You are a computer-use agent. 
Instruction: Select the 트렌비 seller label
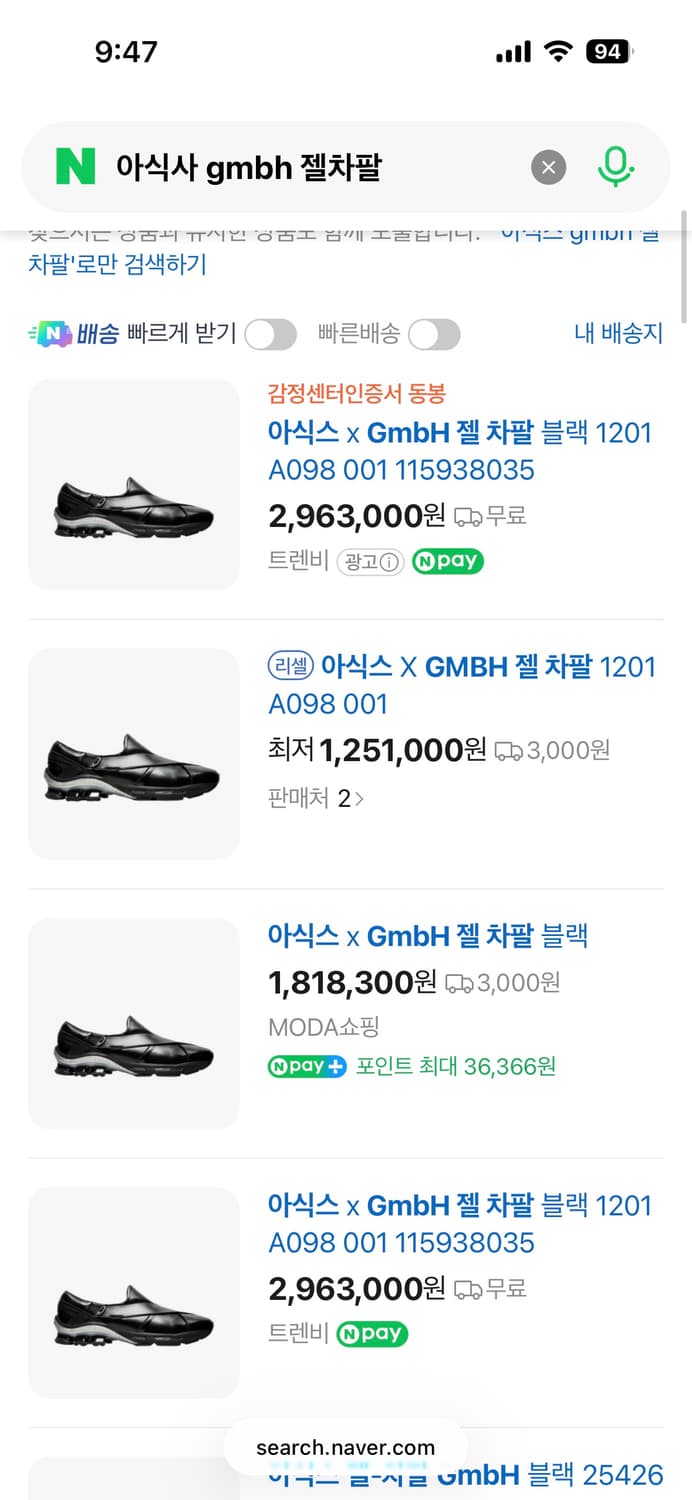pyautogui.click(x=297, y=561)
